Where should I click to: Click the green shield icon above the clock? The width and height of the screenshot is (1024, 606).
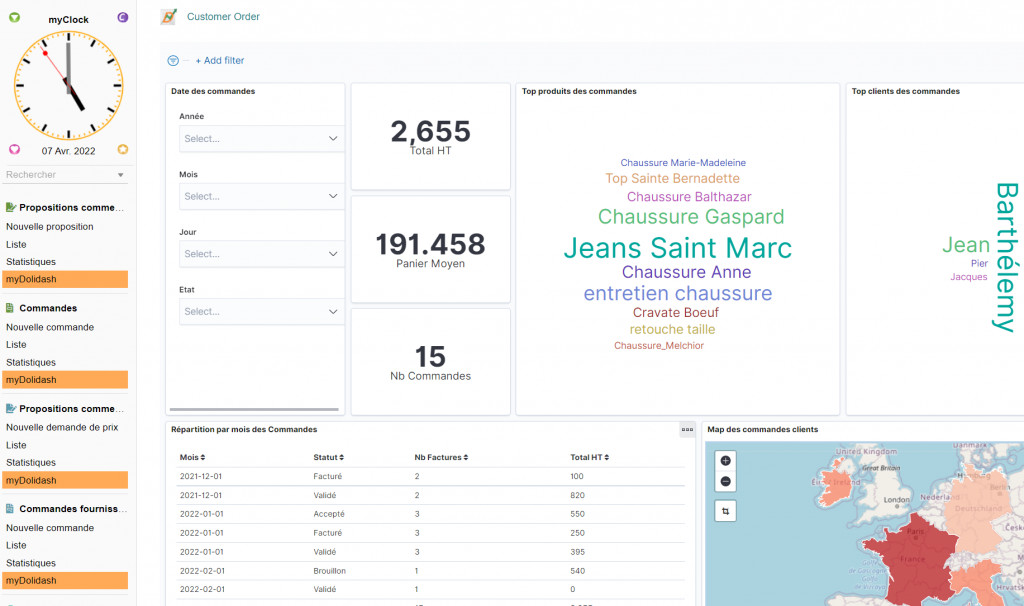coord(14,18)
